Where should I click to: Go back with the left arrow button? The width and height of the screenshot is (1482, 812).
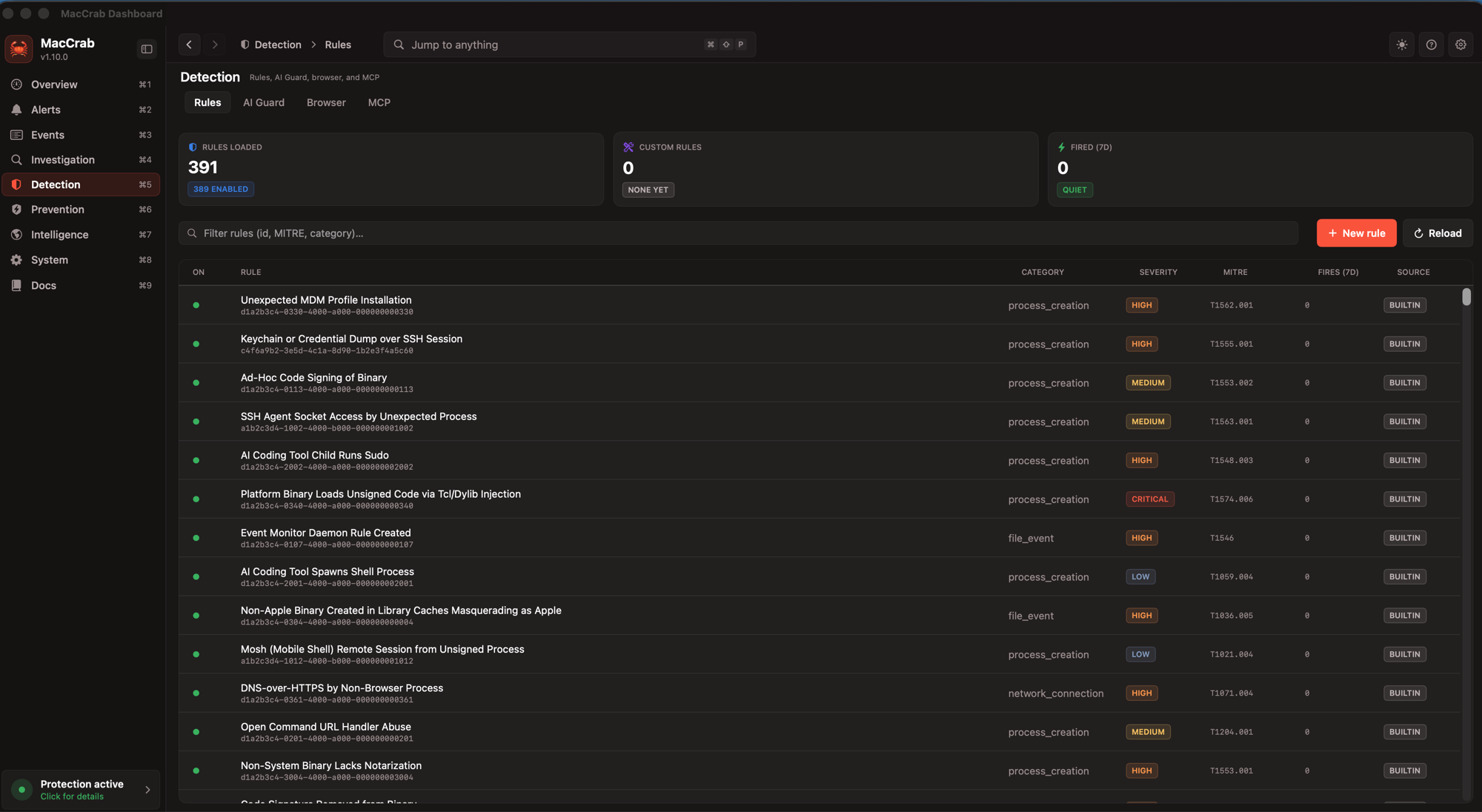click(x=190, y=44)
